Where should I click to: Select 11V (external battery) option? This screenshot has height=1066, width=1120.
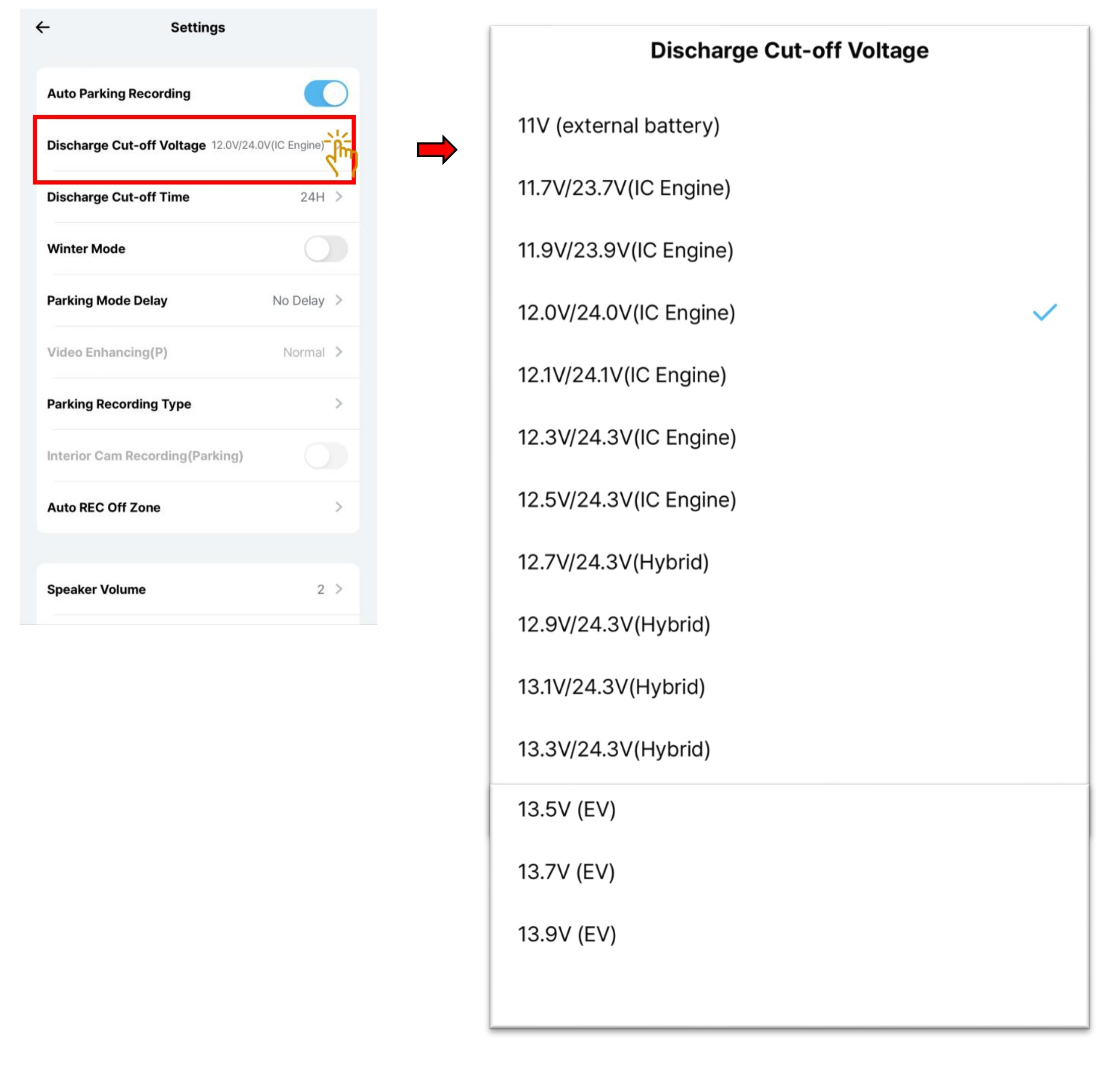pyautogui.click(x=618, y=125)
